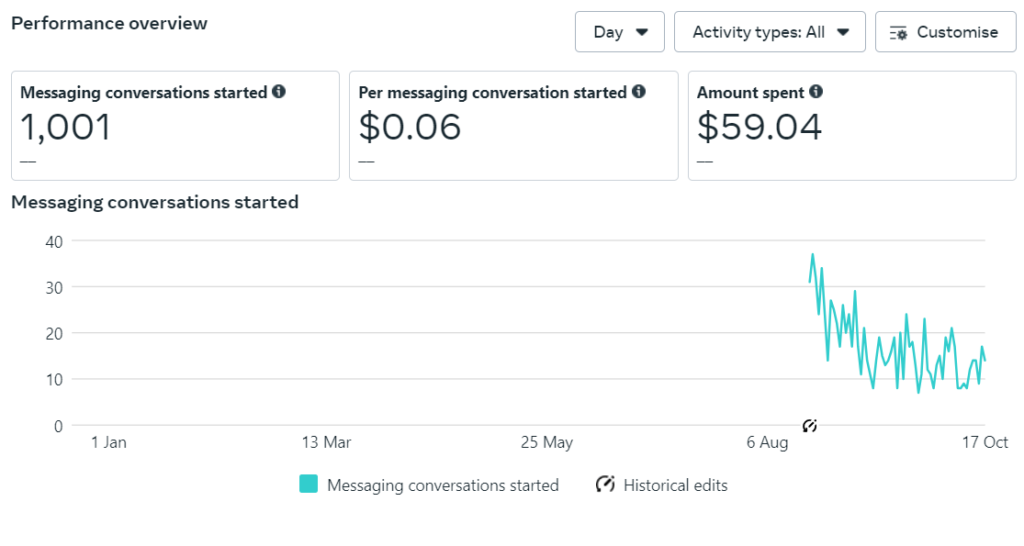Toggle Messaging conversations started legend label

tap(443, 485)
